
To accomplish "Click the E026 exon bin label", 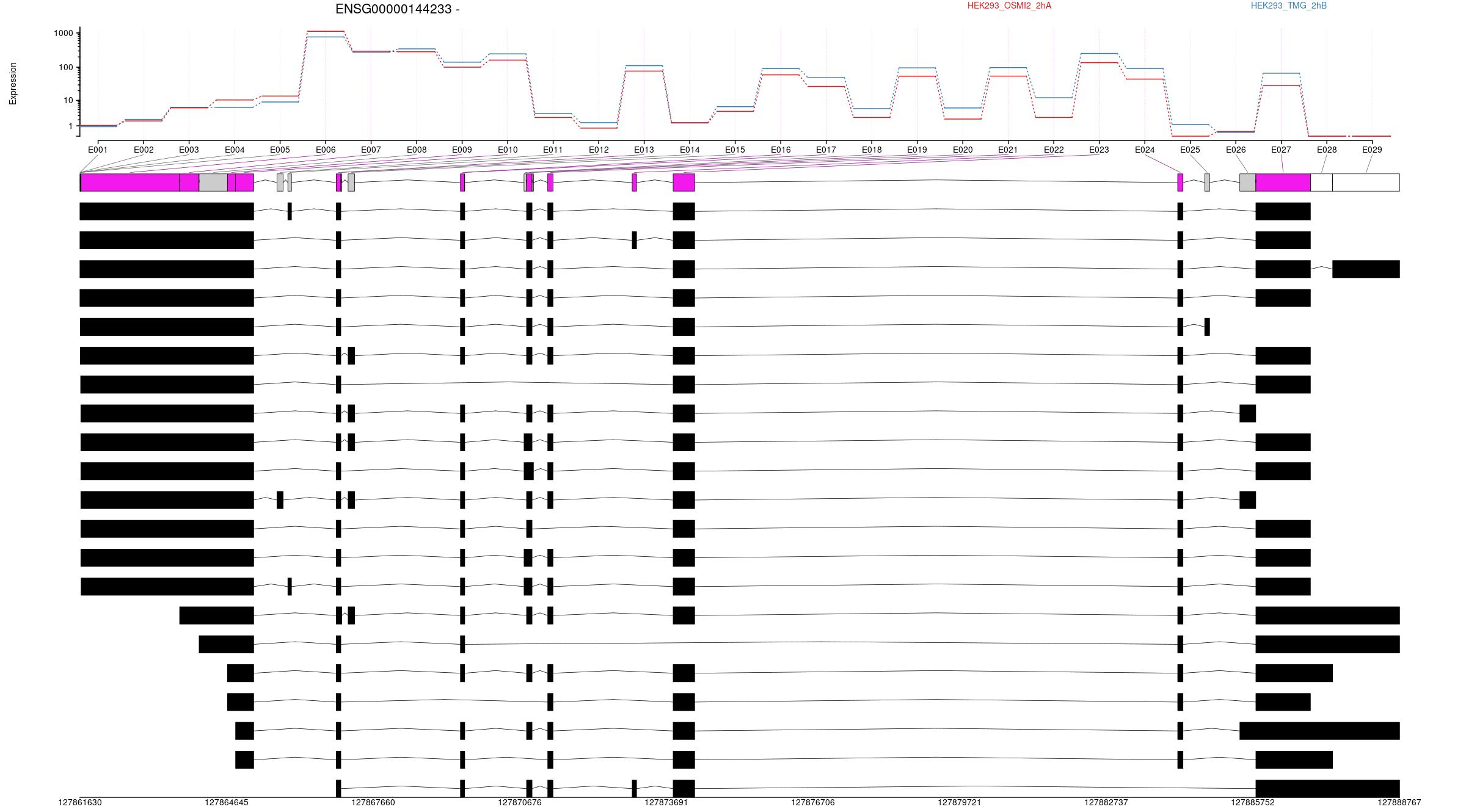I will coord(1236,150).
